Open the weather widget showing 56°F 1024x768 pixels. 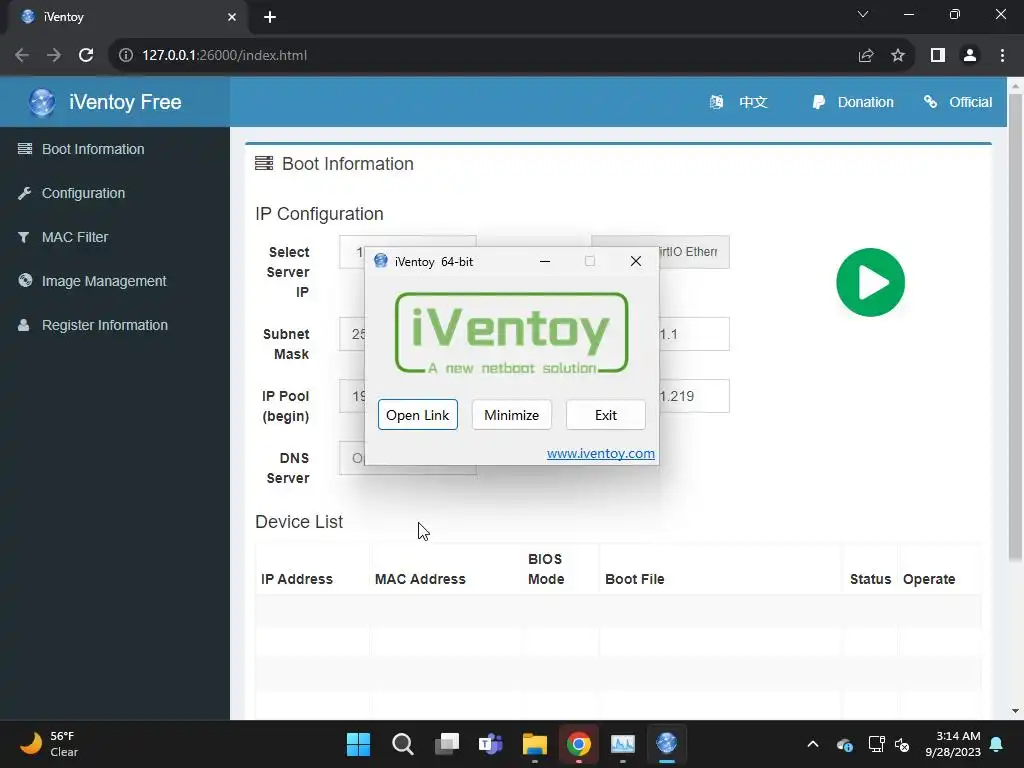tap(49, 744)
